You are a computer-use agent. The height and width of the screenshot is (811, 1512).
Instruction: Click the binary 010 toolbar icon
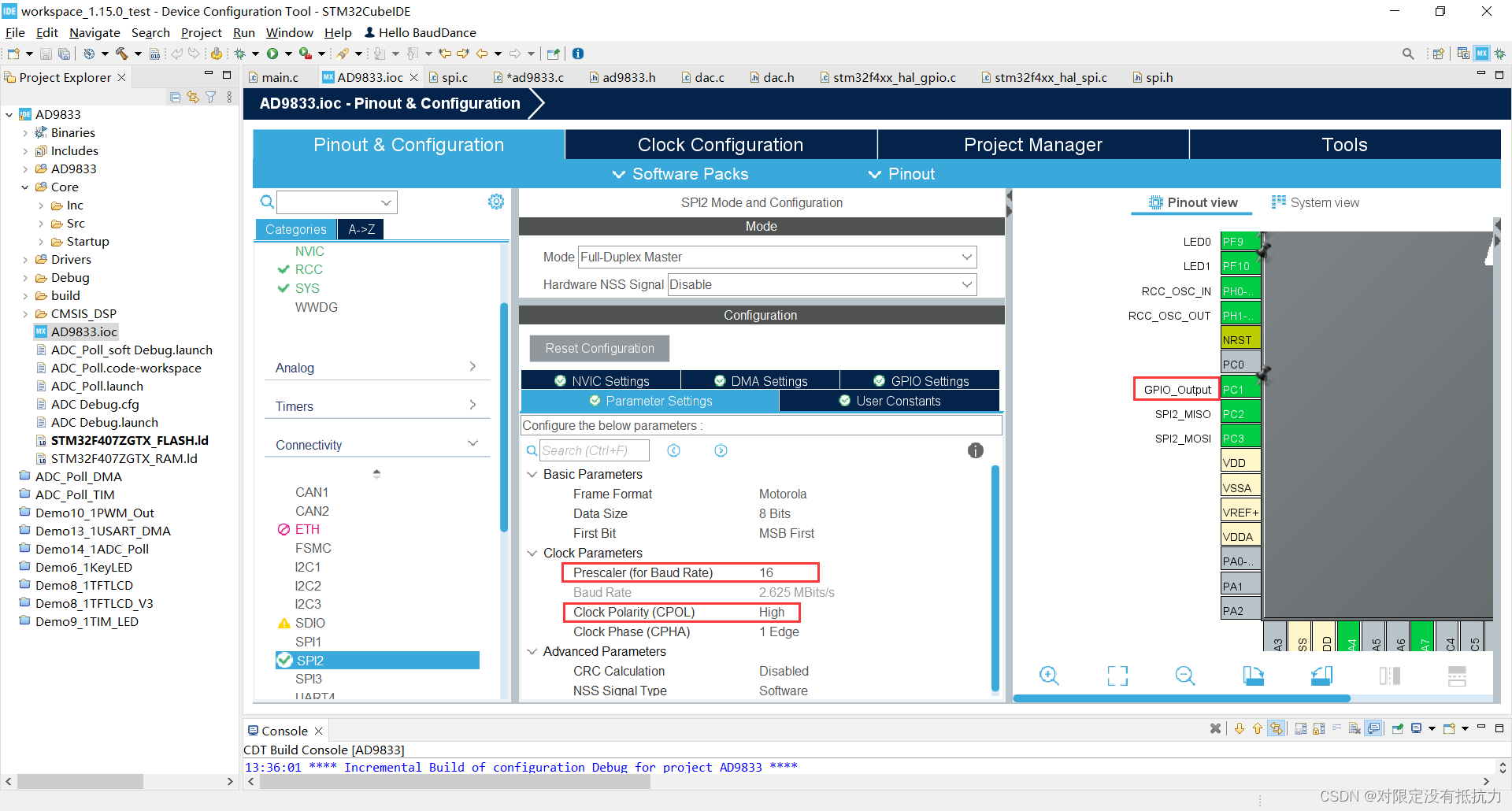click(154, 54)
